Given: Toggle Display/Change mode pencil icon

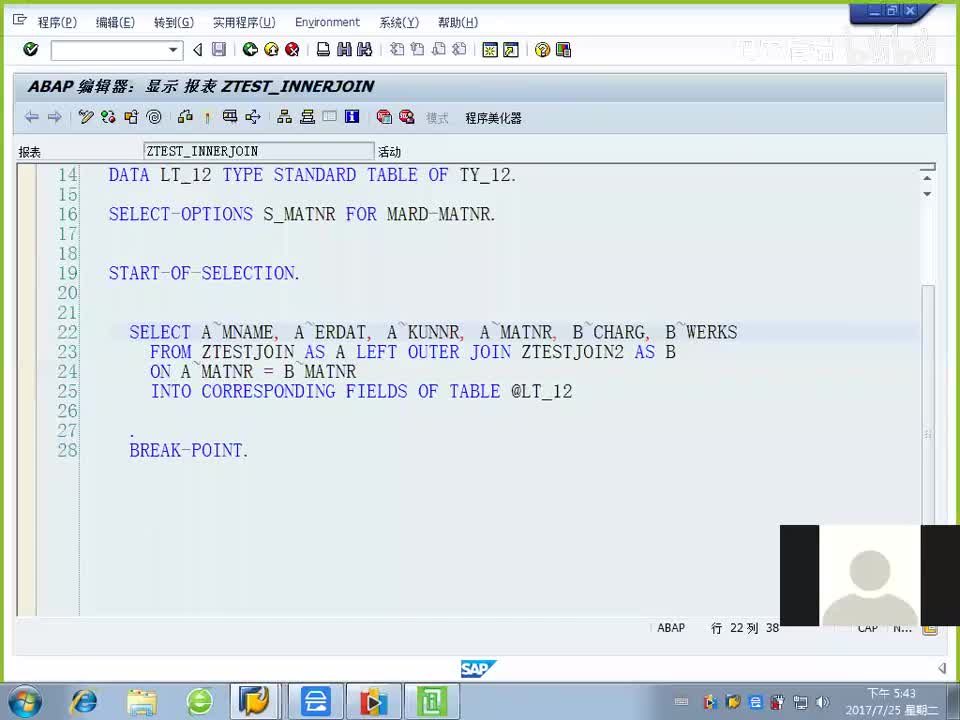Looking at the screenshot, I should (x=86, y=117).
